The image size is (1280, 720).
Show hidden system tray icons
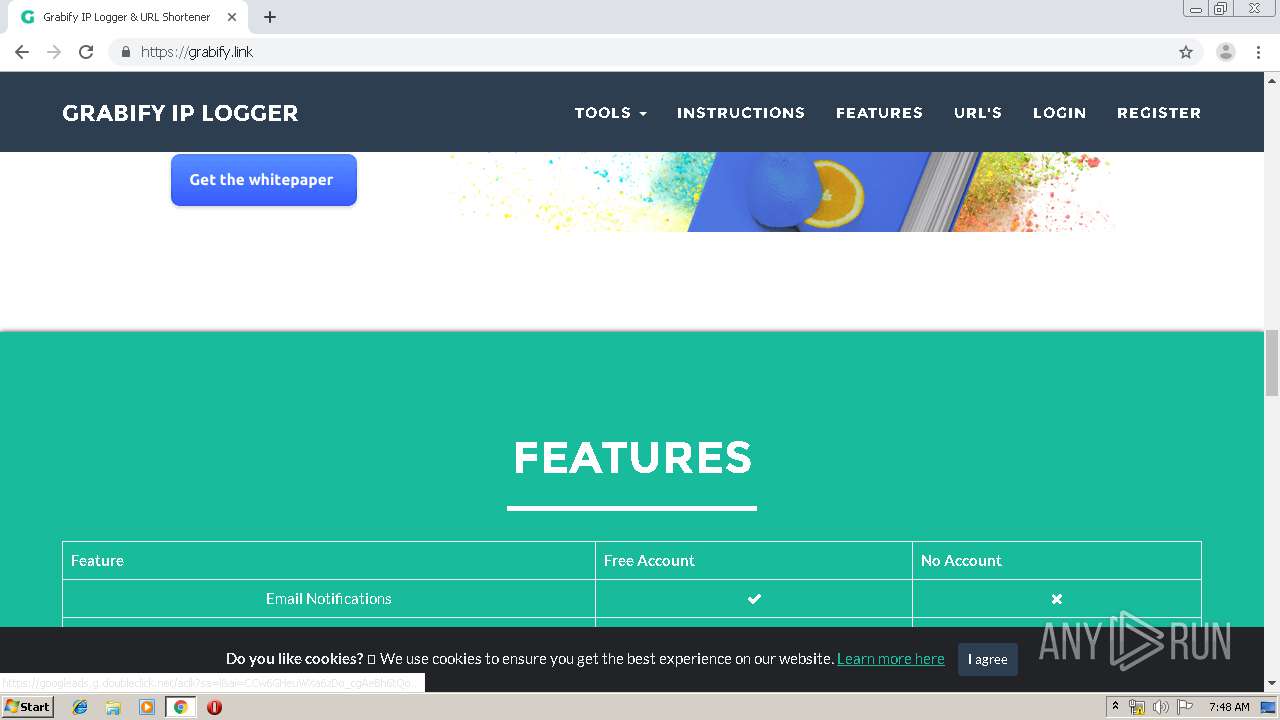(1115, 707)
